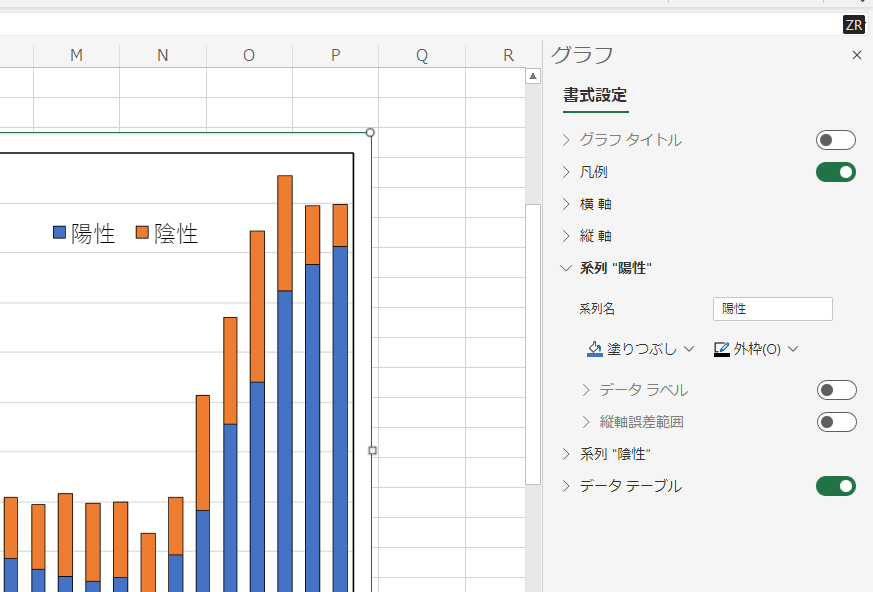Click chart top-right corner handle
873x592 pixels.
[371, 132]
